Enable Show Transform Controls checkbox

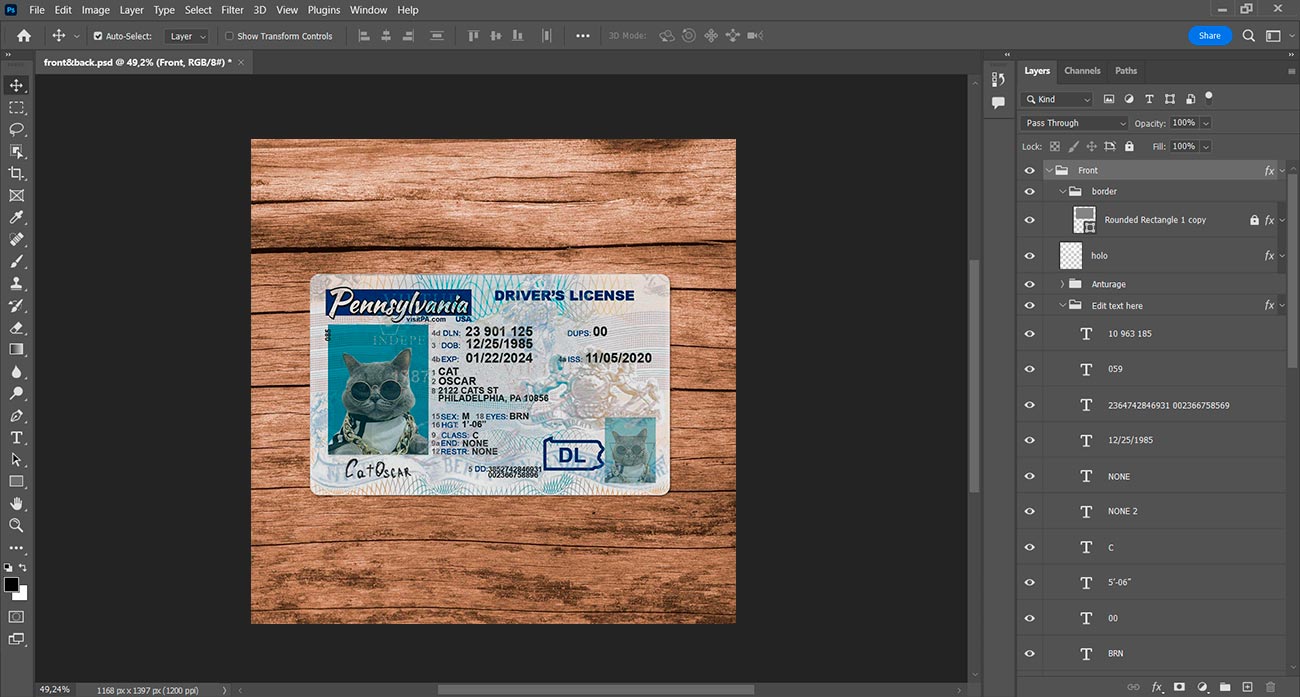pyautogui.click(x=229, y=36)
